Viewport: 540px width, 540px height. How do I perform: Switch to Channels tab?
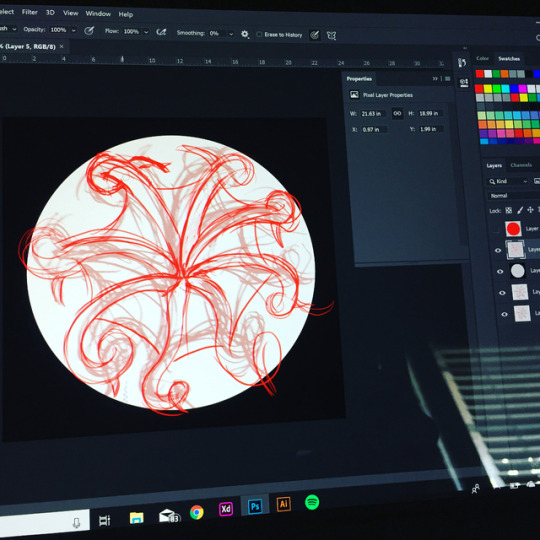pyautogui.click(x=521, y=165)
